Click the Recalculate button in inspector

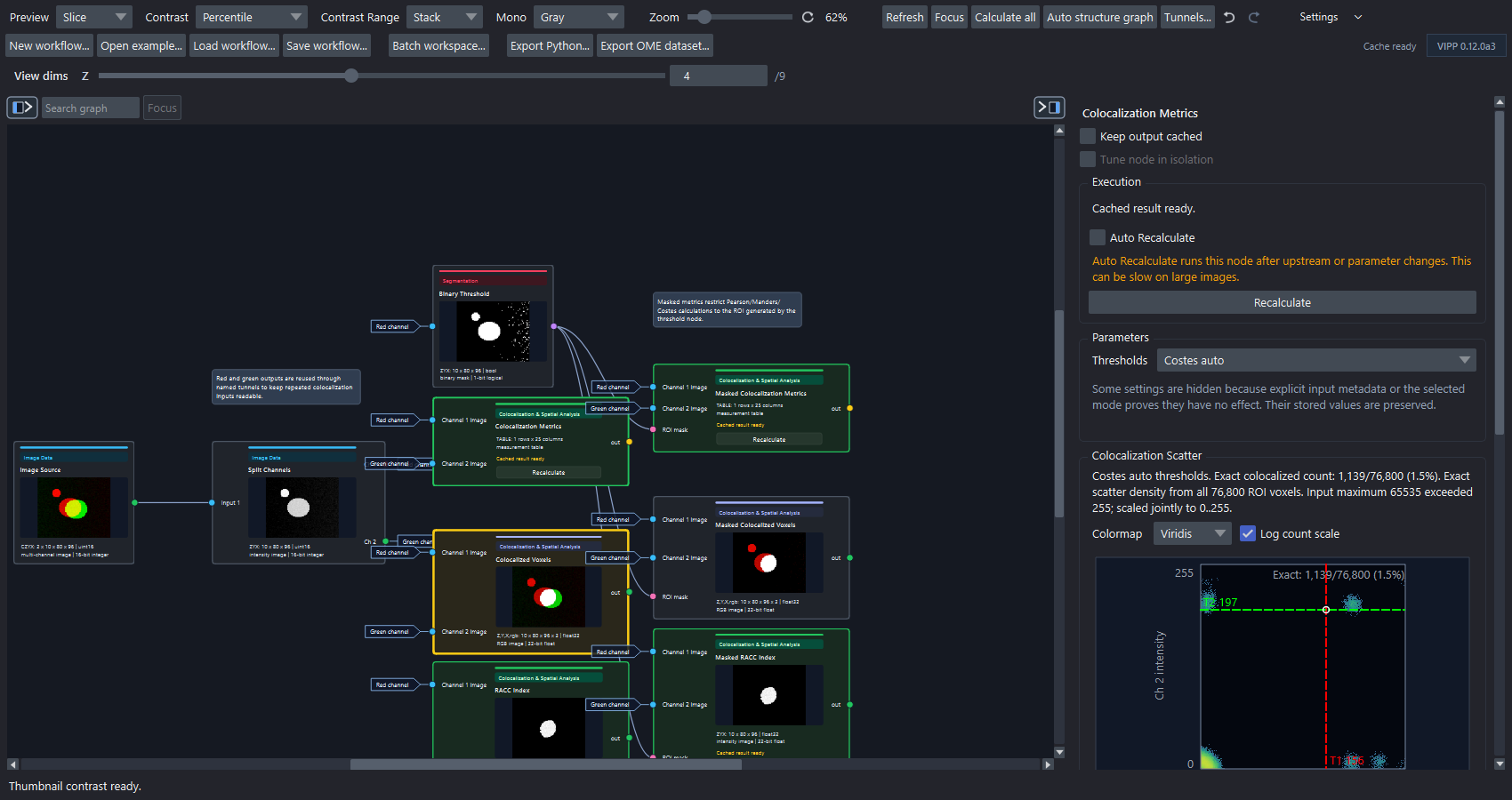coord(1282,302)
